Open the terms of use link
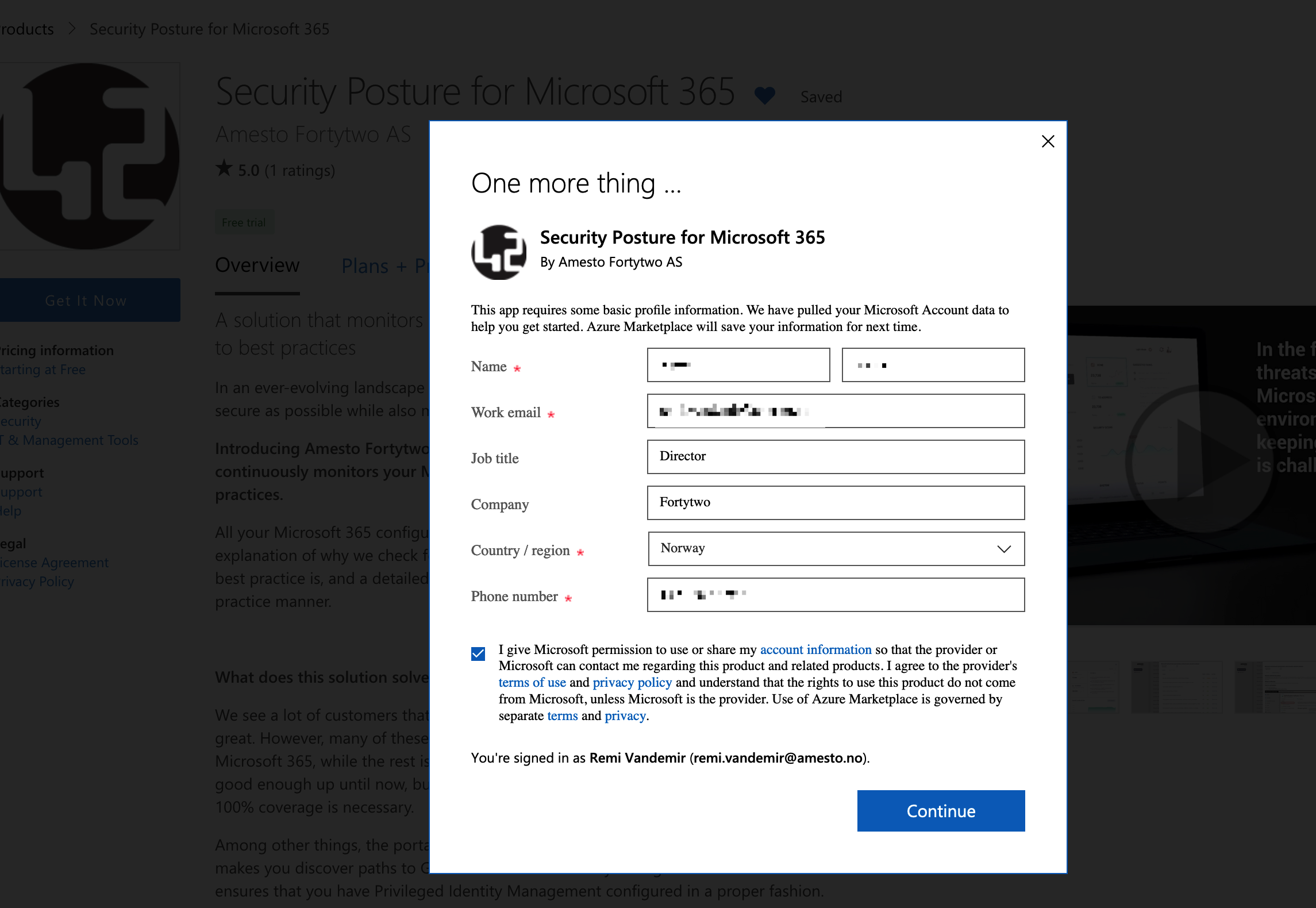Image resolution: width=1316 pixels, height=908 pixels. 532,683
